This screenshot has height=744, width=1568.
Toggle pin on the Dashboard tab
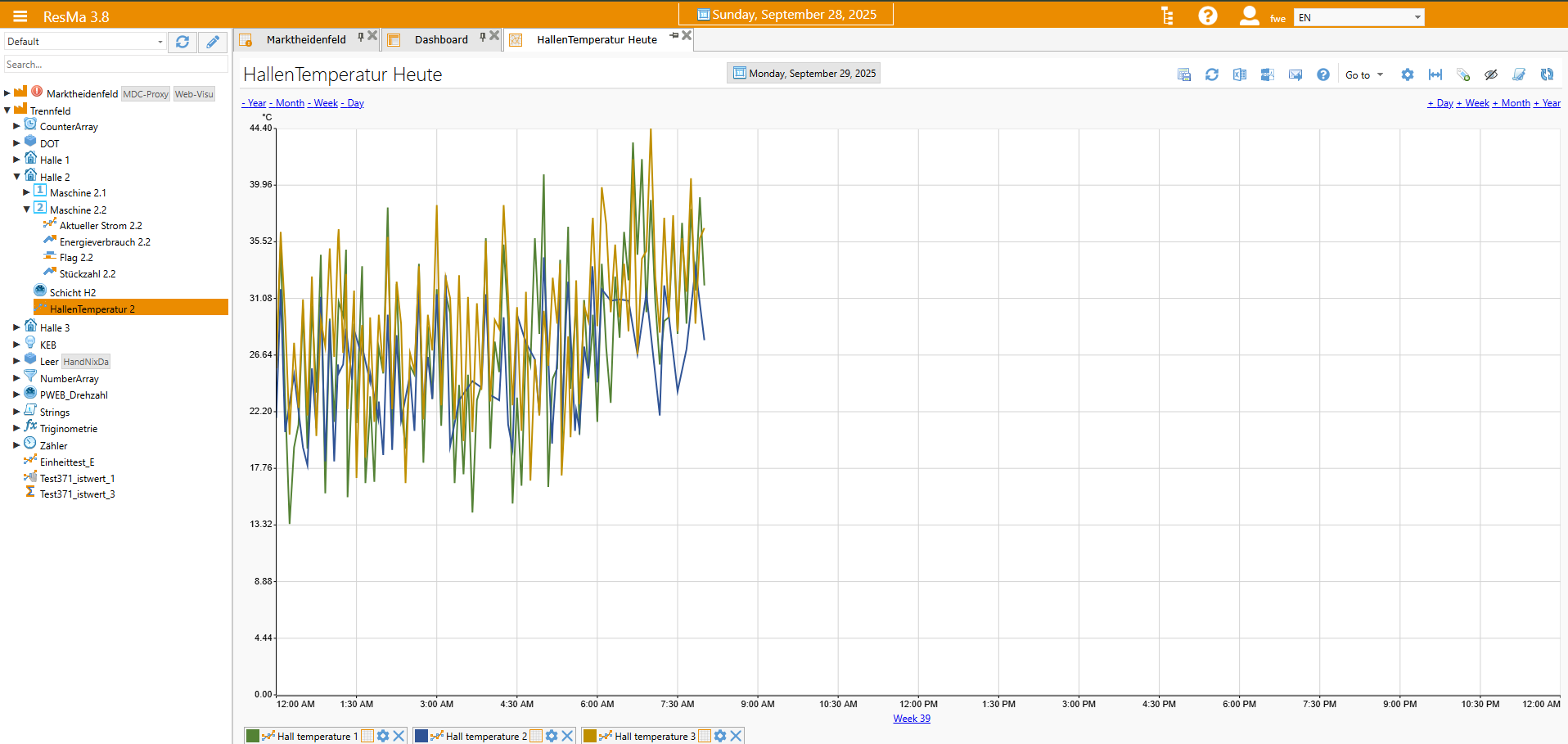coord(483,37)
